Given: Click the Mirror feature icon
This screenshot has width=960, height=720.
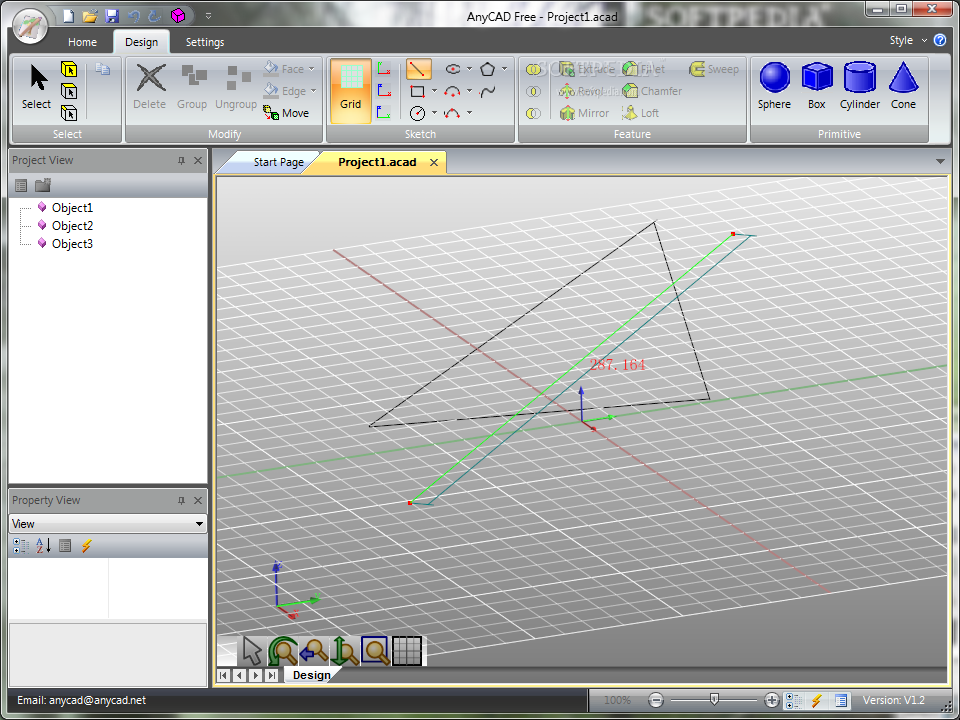Looking at the screenshot, I should point(567,113).
